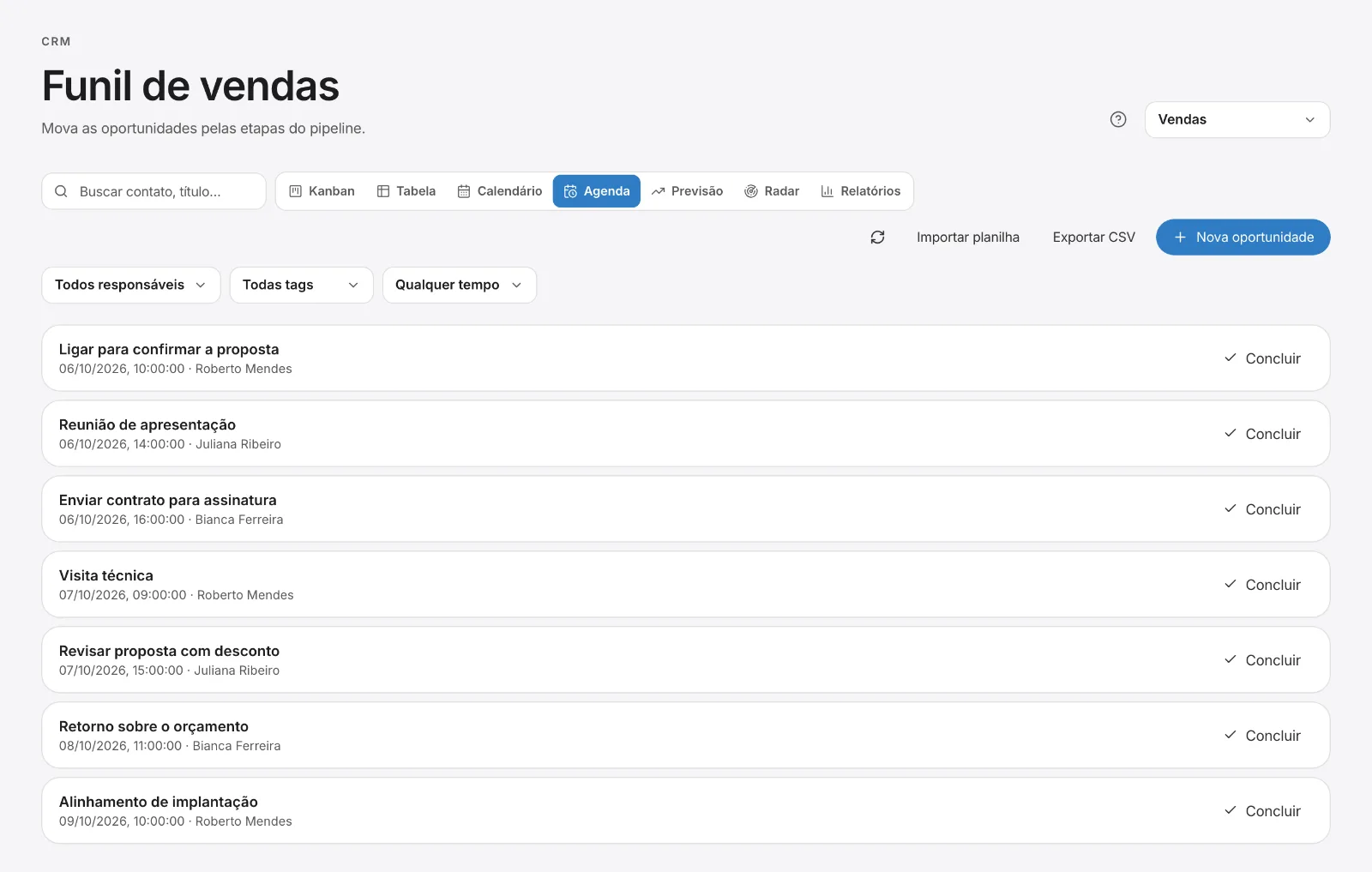Create a Nova oportunidade

click(1243, 238)
